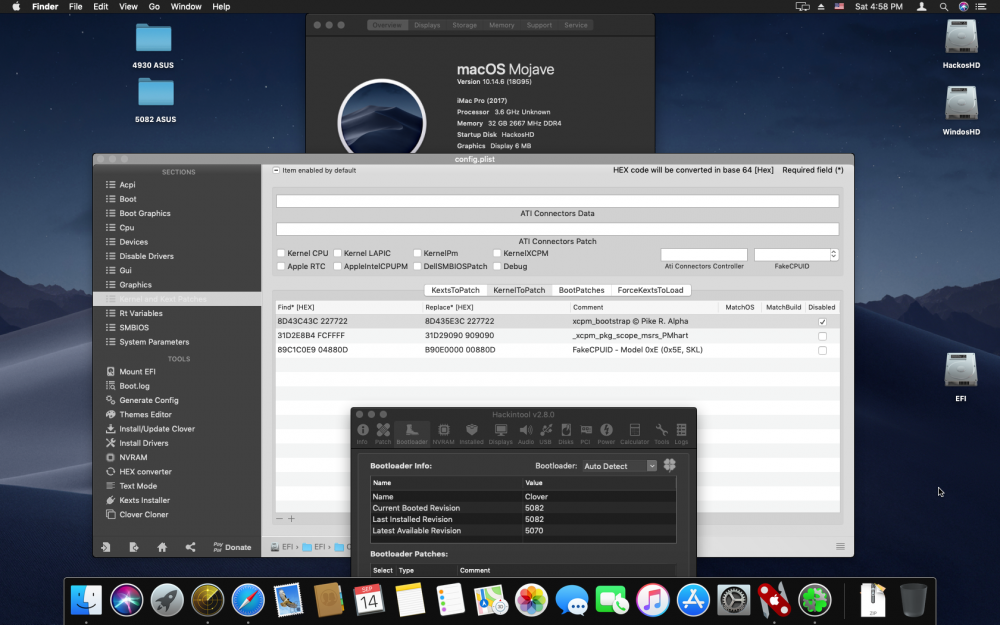Open Hackintool from the Dock
Screen dimensions: 1000x625
[x=774, y=600]
